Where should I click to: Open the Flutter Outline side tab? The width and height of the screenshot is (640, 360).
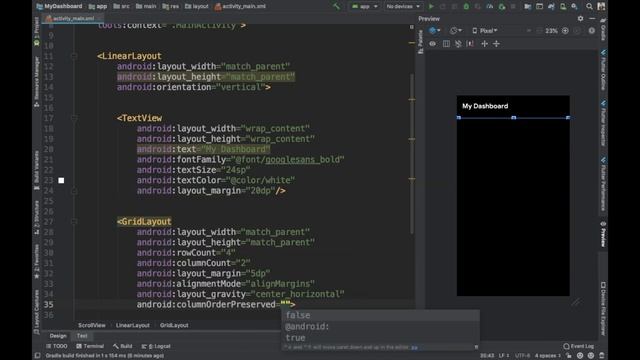tap(603, 70)
